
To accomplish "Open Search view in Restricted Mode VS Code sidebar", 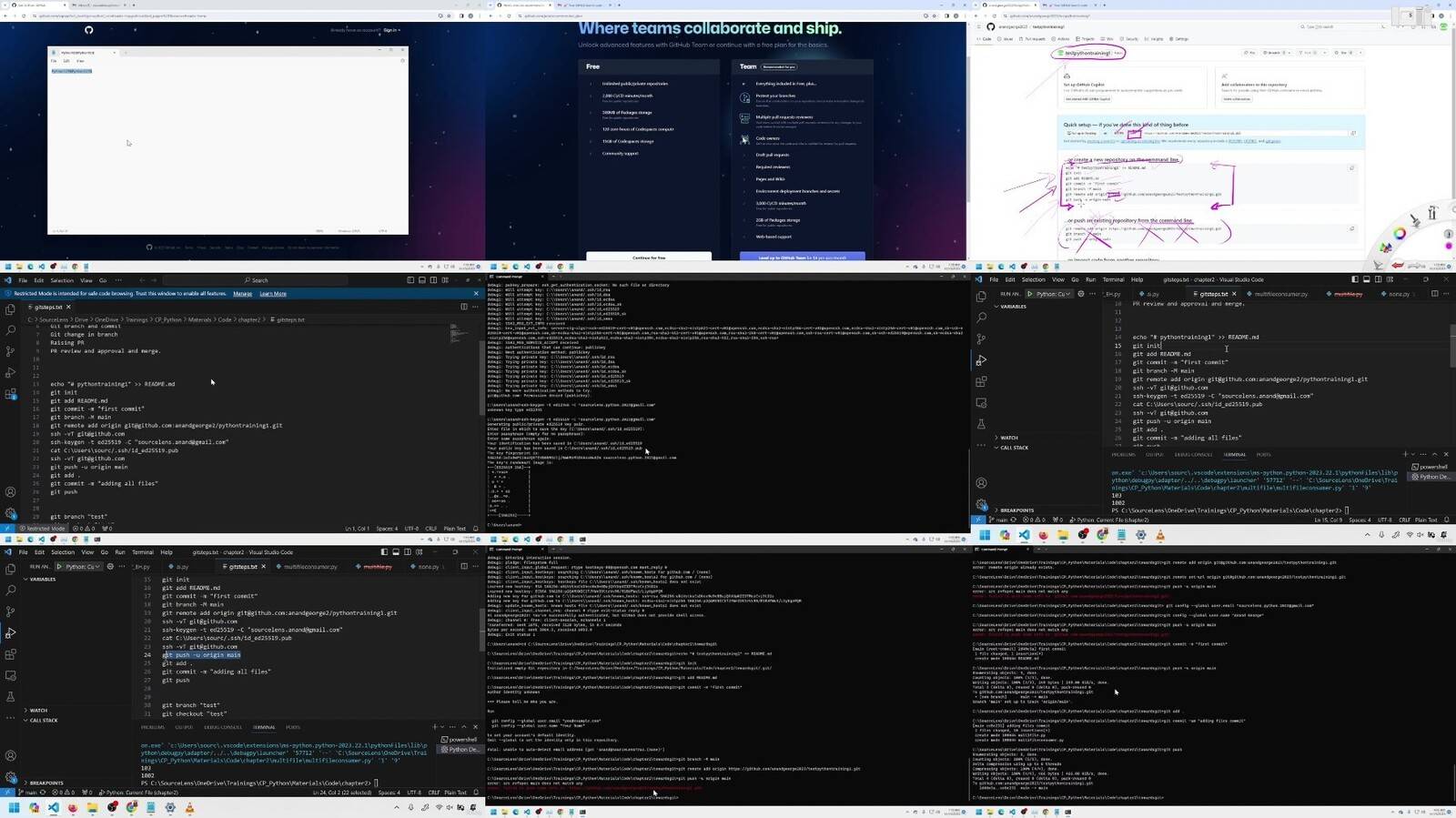I will click(x=10, y=330).
